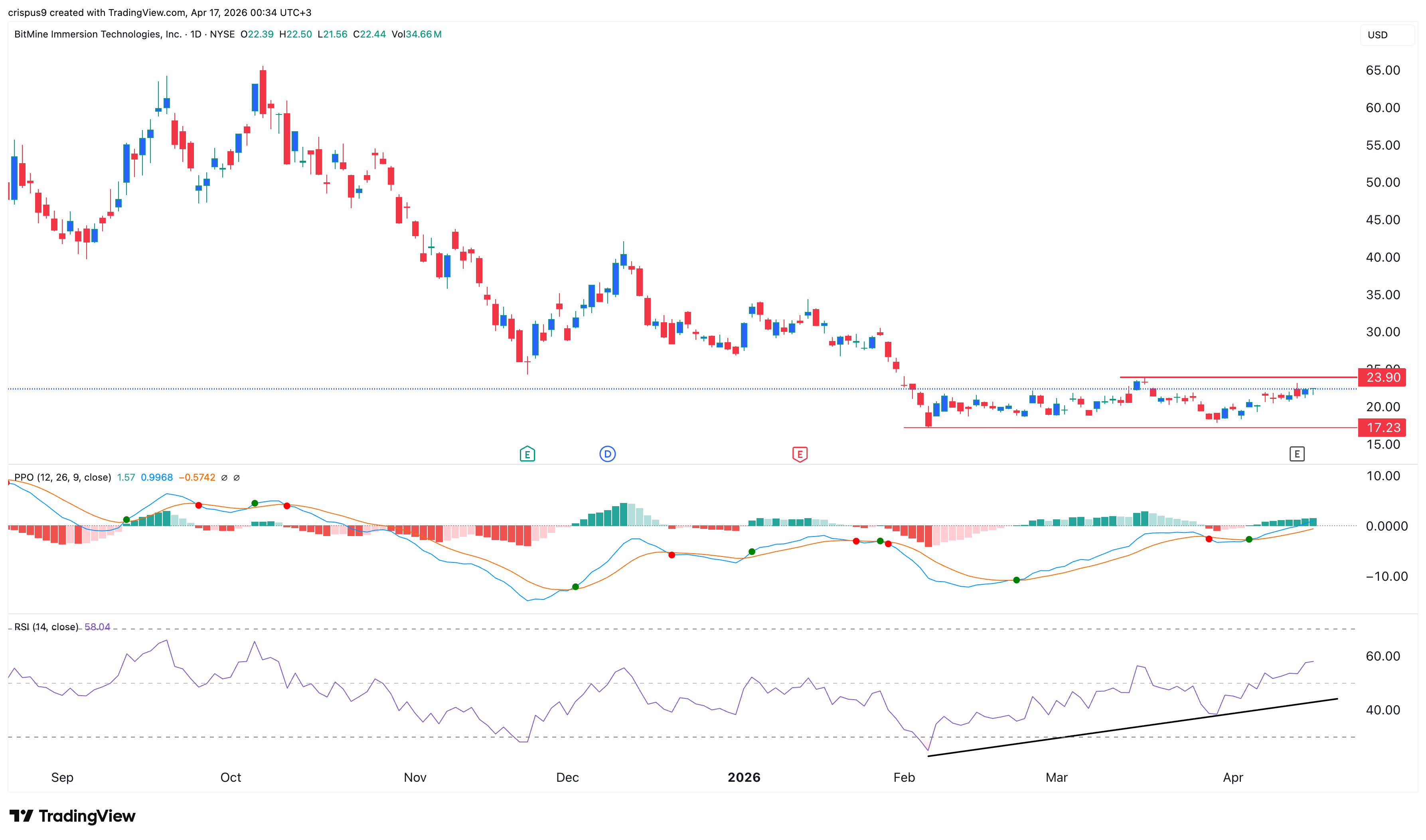Click the last green cross dot on PPO

(x=1249, y=539)
